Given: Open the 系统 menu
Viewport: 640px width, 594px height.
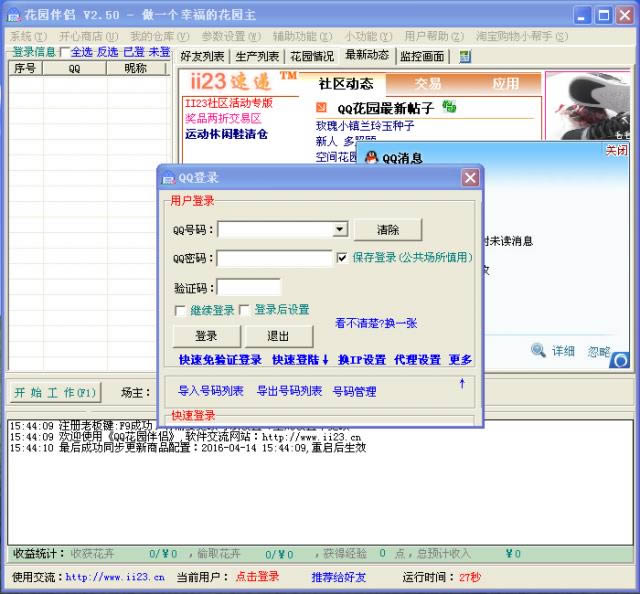Looking at the screenshot, I should (28, 36).
